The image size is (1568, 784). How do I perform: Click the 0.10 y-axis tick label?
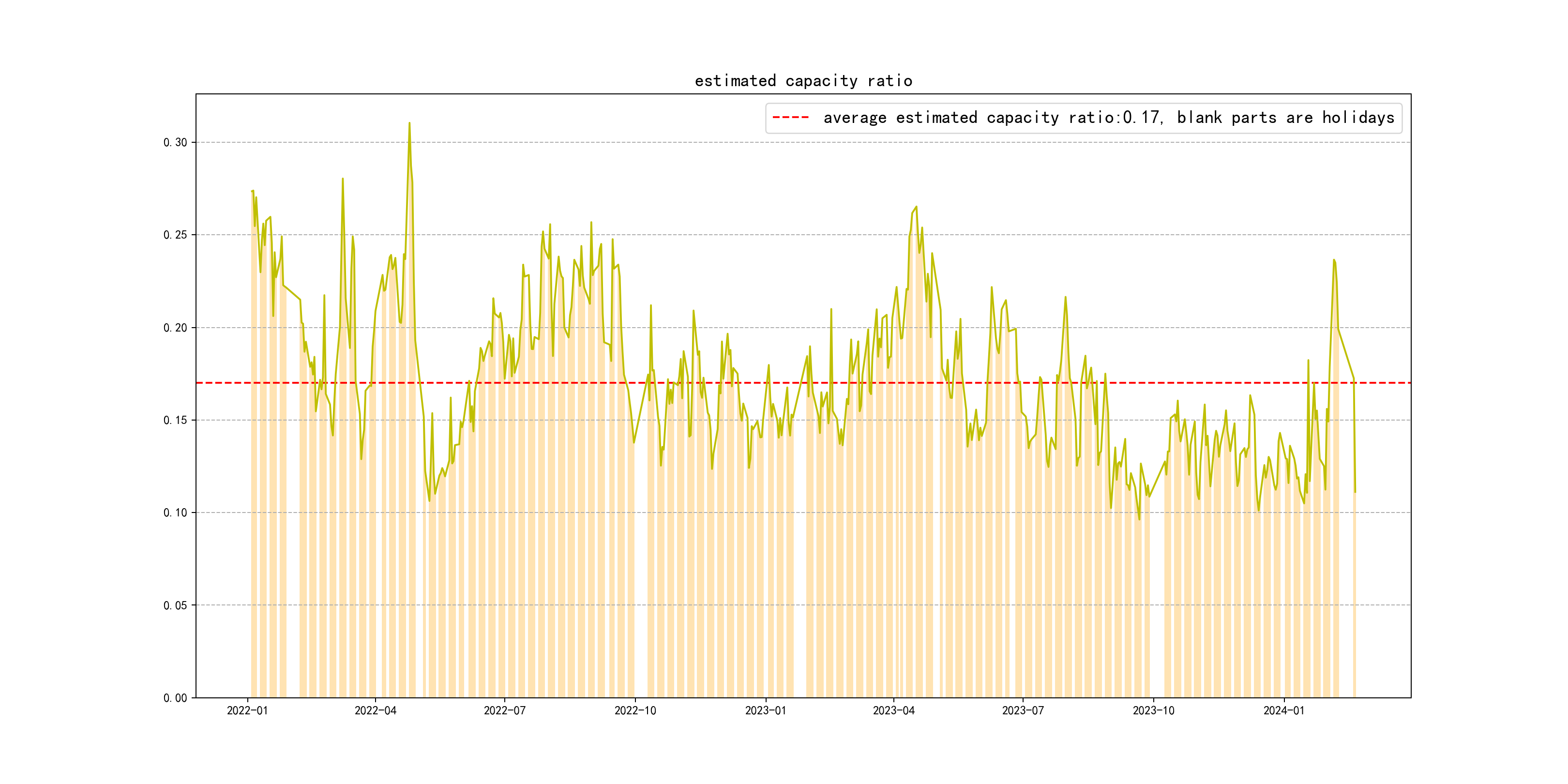coord(175,513)
